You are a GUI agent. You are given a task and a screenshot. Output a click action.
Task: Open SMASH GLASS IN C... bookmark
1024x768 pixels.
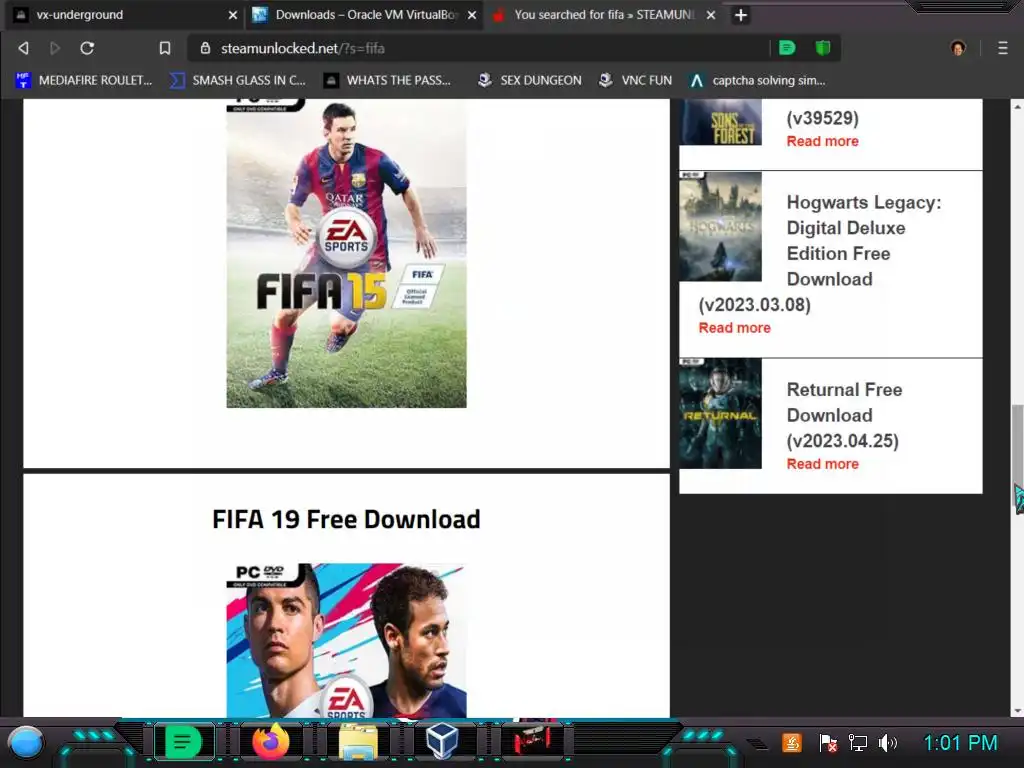tap(238, 80)
